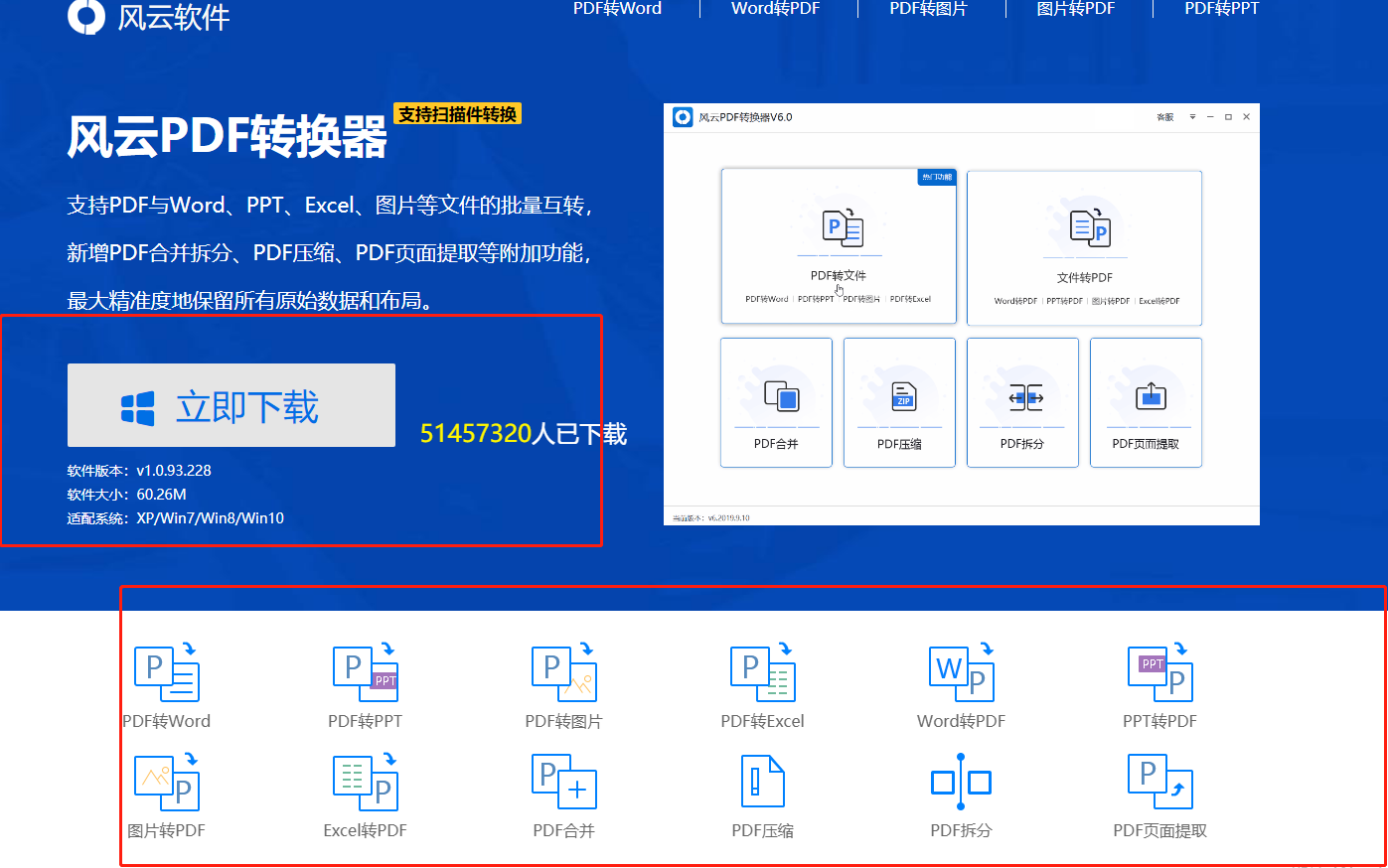The width and height of the screenshot is (1388, 868).
Task: Click the Windows logo on the download button
Action: tap(138, 408)
